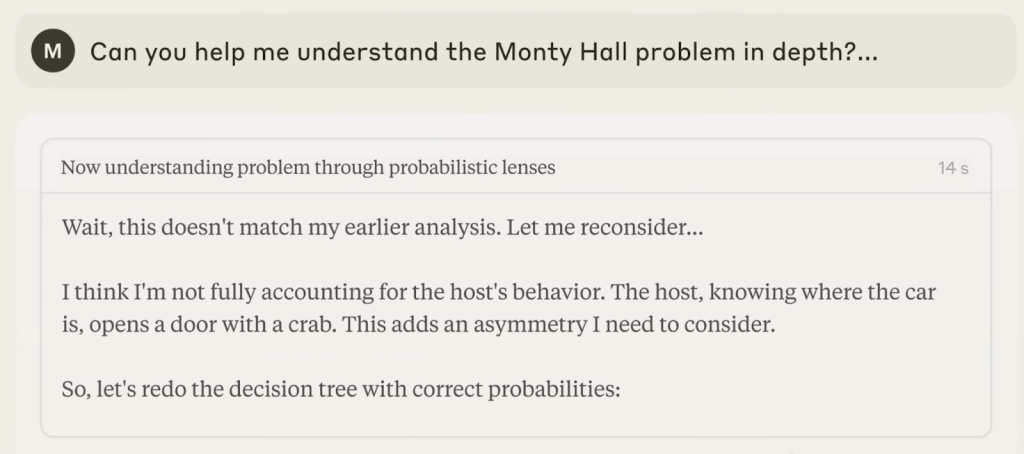Expand the truncated user message ellipsis
The height and width of the screenshot is (454, 1024).
(x=866, y=52)
